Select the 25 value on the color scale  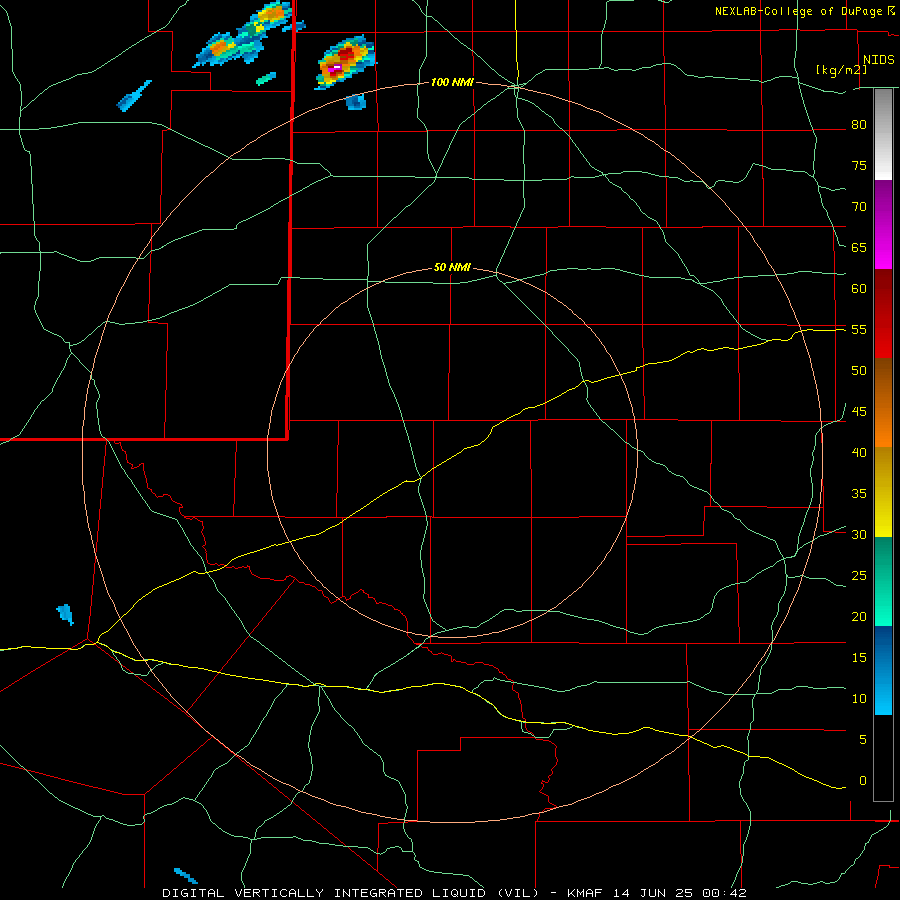pos(859,576)
